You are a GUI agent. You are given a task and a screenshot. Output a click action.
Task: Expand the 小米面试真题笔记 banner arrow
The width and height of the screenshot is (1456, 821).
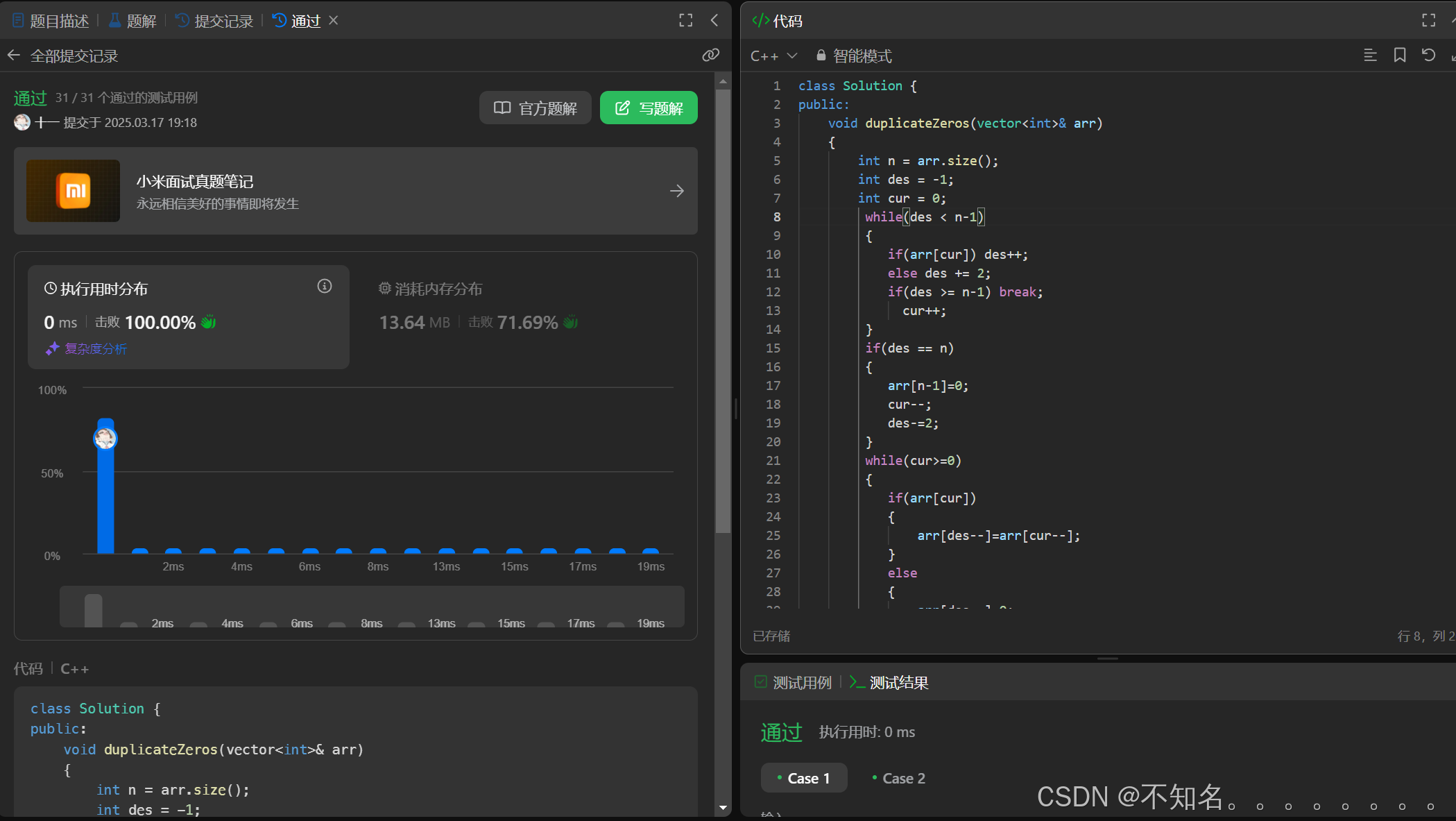(x=677, y=191)
